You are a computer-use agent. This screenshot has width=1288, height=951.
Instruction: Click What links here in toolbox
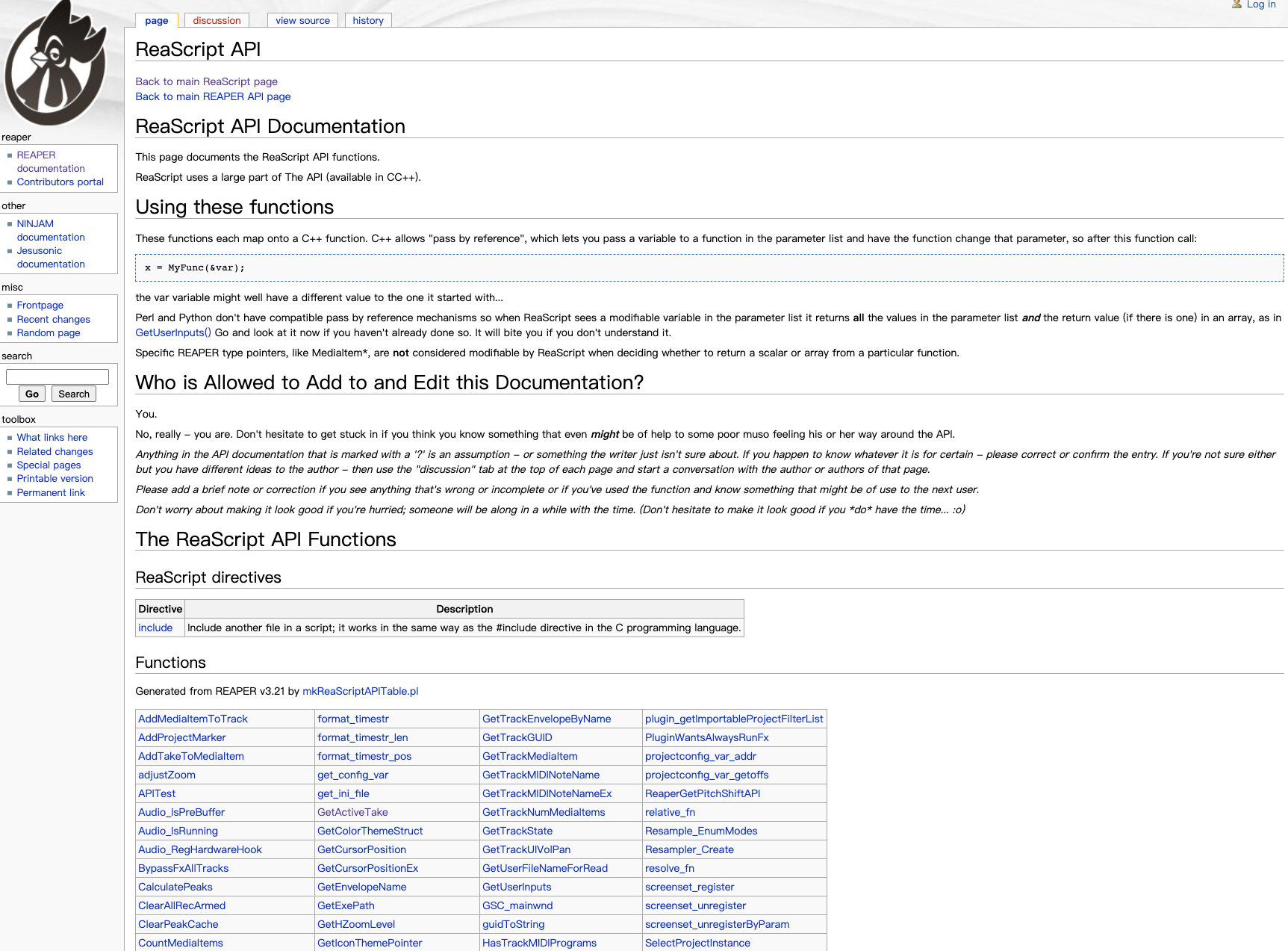tap(52, 438)
